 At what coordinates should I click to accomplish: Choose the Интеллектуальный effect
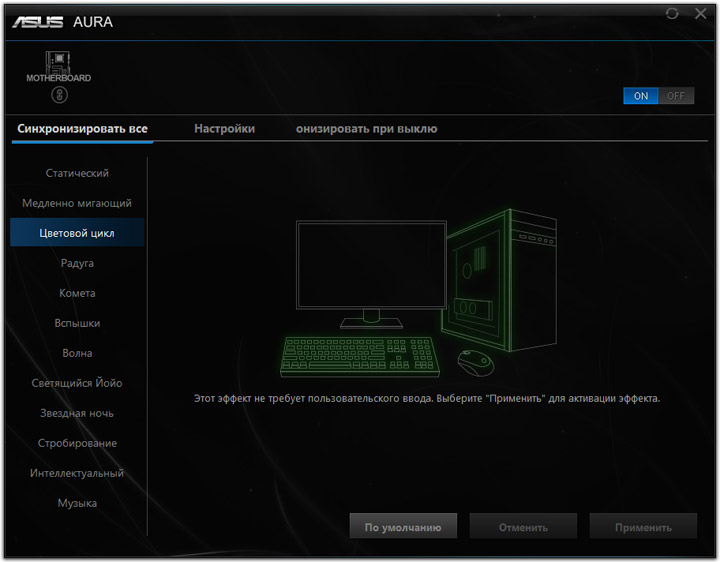pos(77,473)
